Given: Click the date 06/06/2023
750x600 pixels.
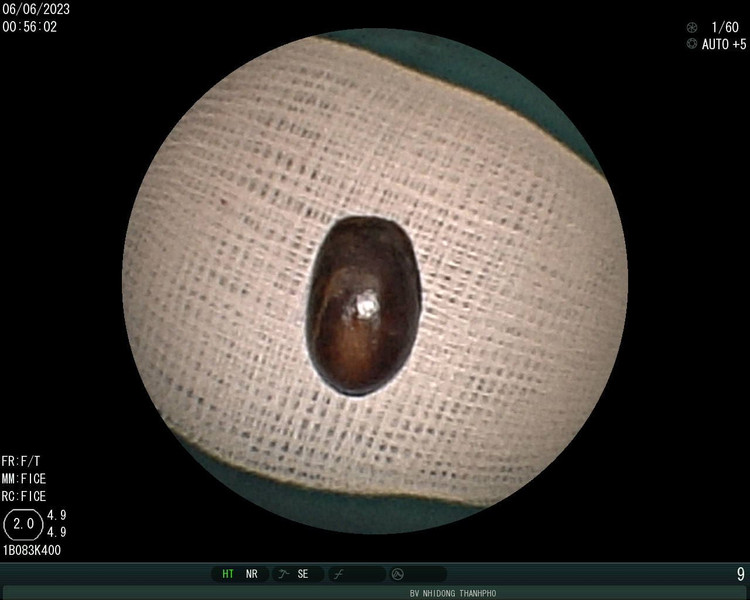Looking at the screenshot, I should pos(36,9).
